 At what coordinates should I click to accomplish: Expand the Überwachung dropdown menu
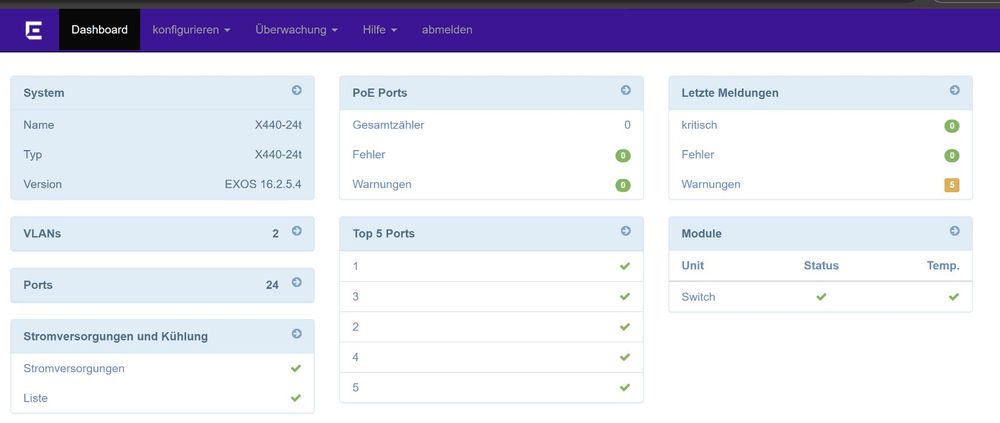pos(297,30)
